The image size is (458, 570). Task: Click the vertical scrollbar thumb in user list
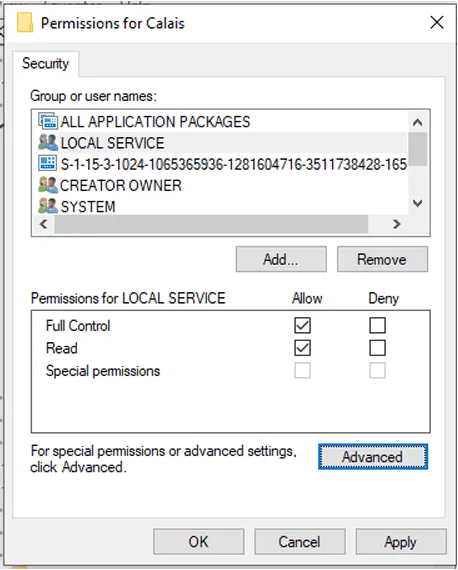(x=418, y=149)
